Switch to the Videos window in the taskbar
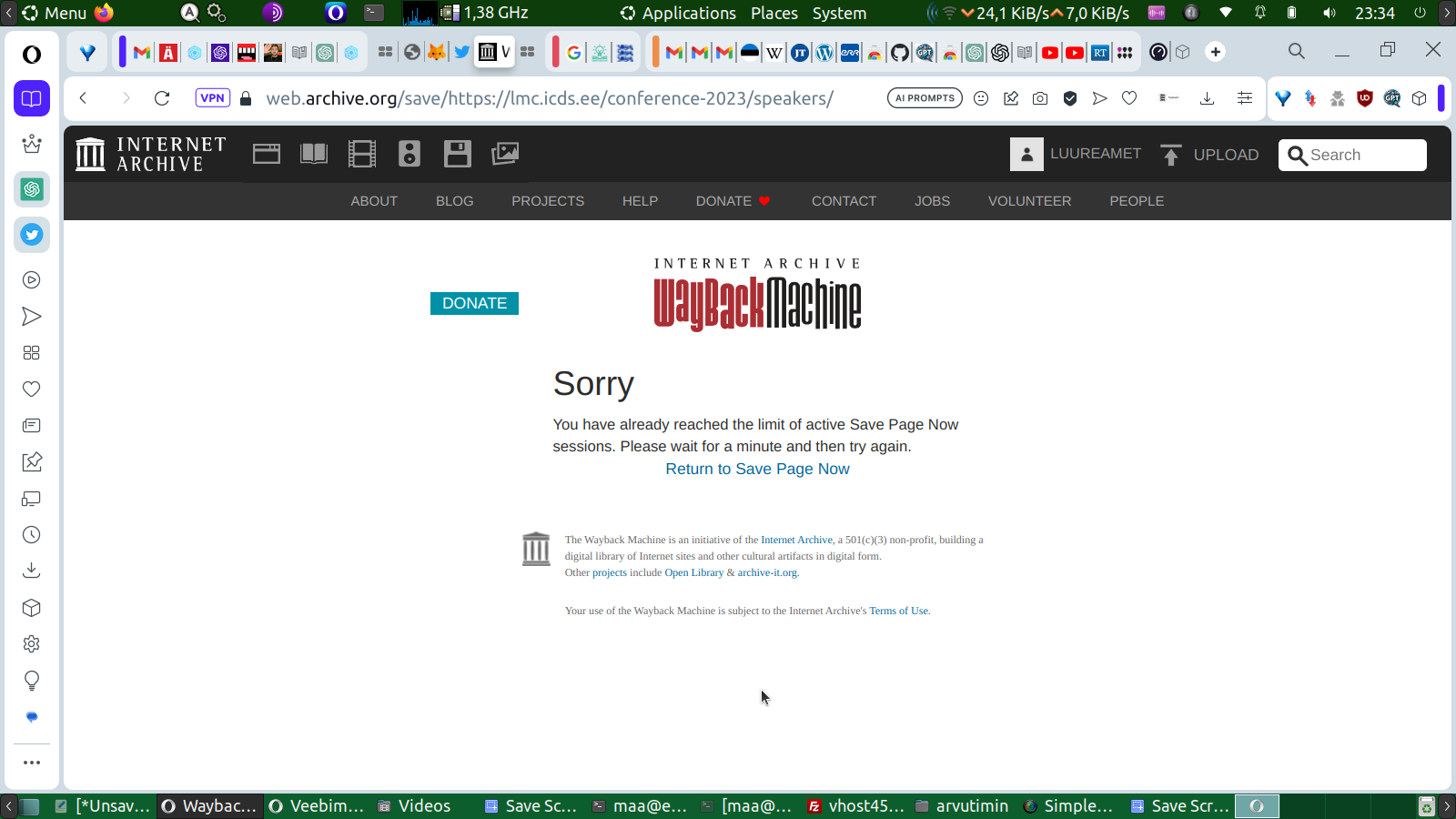This screenshot has width=1456, height=819. (x=415, y=806)
